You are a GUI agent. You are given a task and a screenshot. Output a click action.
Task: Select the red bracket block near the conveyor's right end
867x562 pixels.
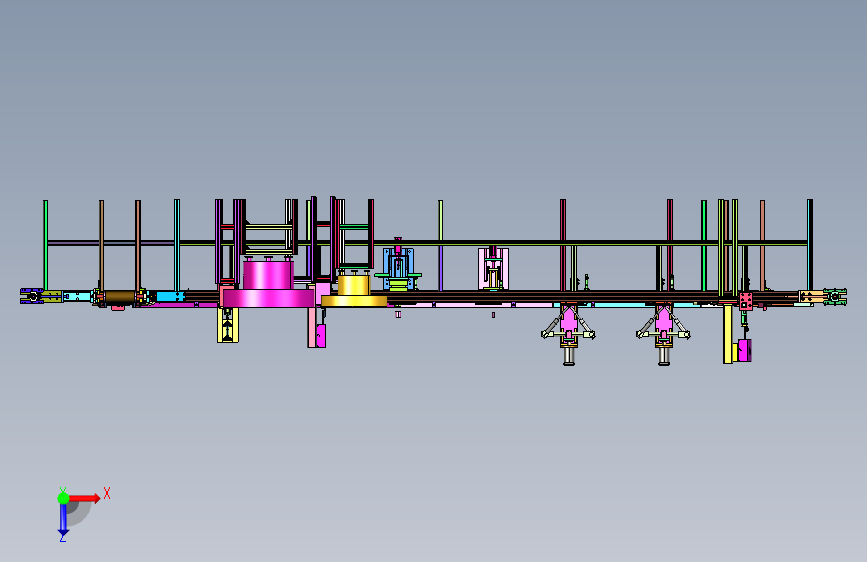tap(745, 301)
